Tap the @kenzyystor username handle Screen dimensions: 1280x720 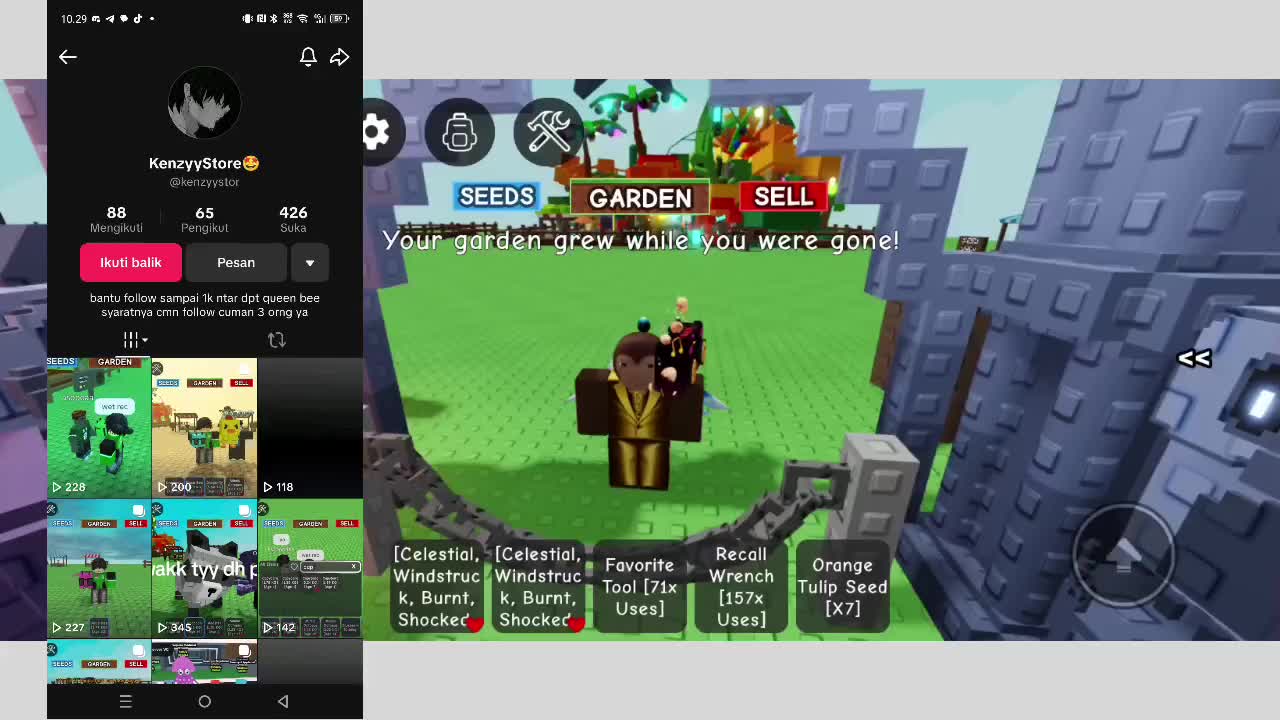click(204, 182)
